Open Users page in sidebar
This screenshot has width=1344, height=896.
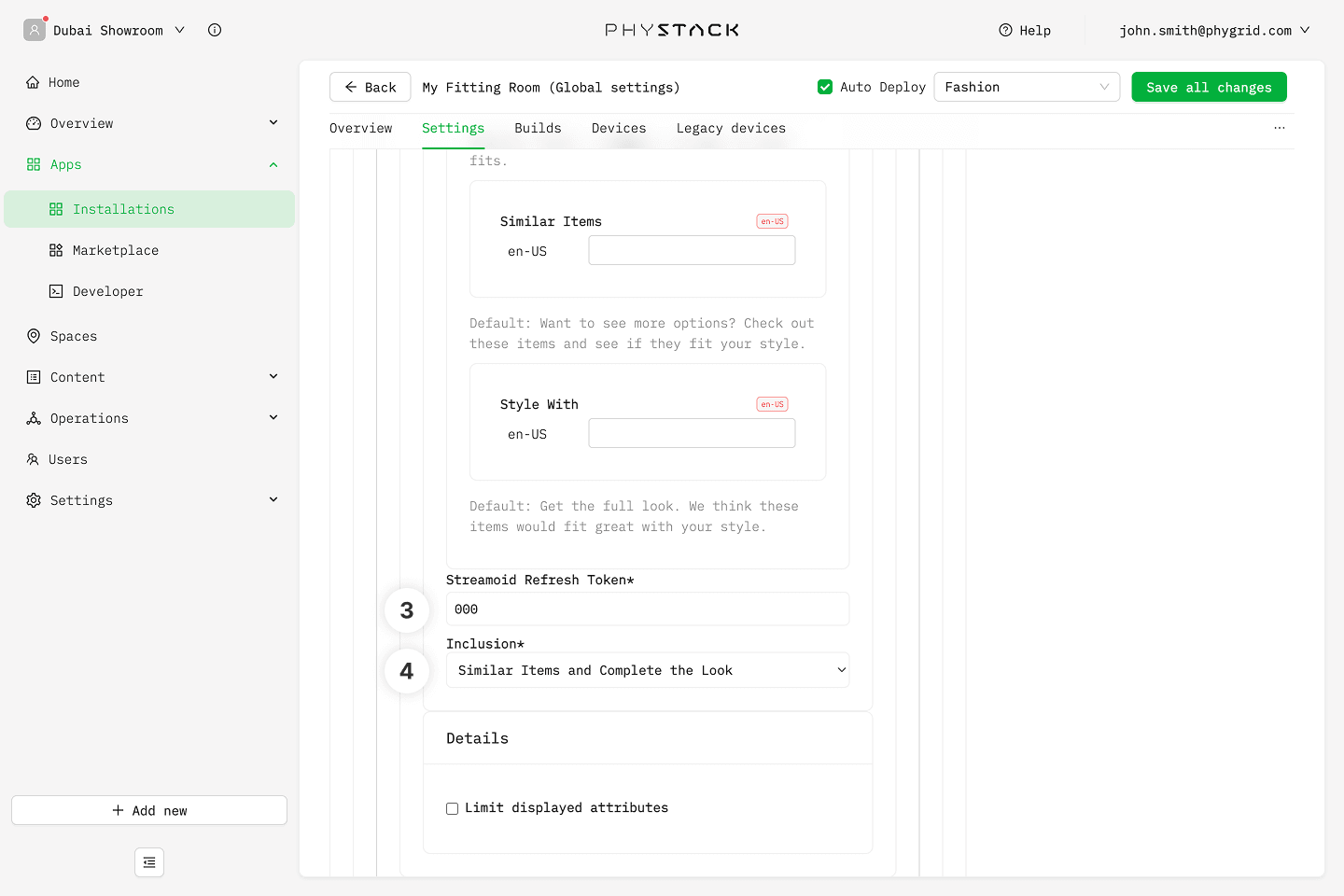(149, 459)
